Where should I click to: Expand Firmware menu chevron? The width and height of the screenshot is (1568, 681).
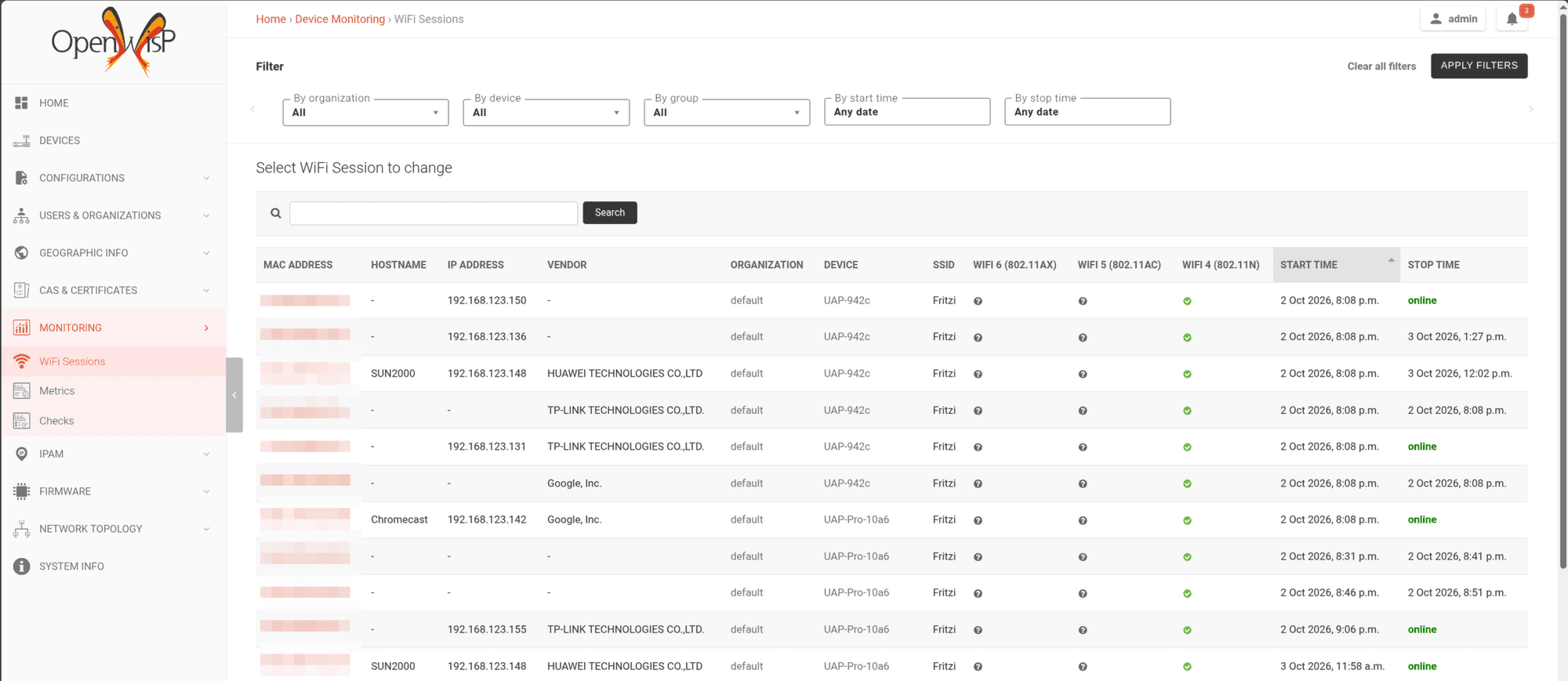pos(206,491)
